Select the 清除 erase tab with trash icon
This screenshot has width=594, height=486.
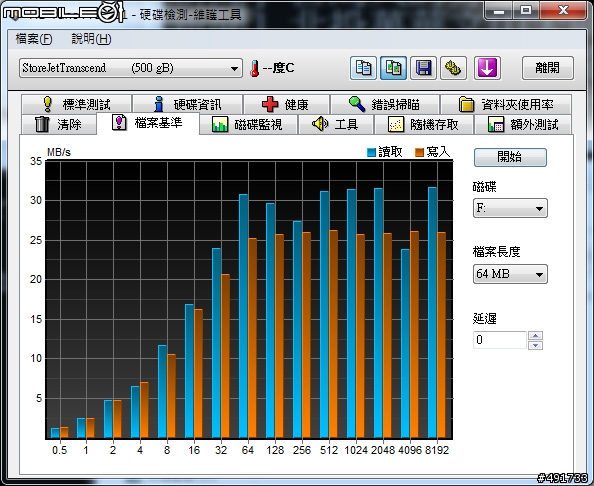tap(59, 124)
